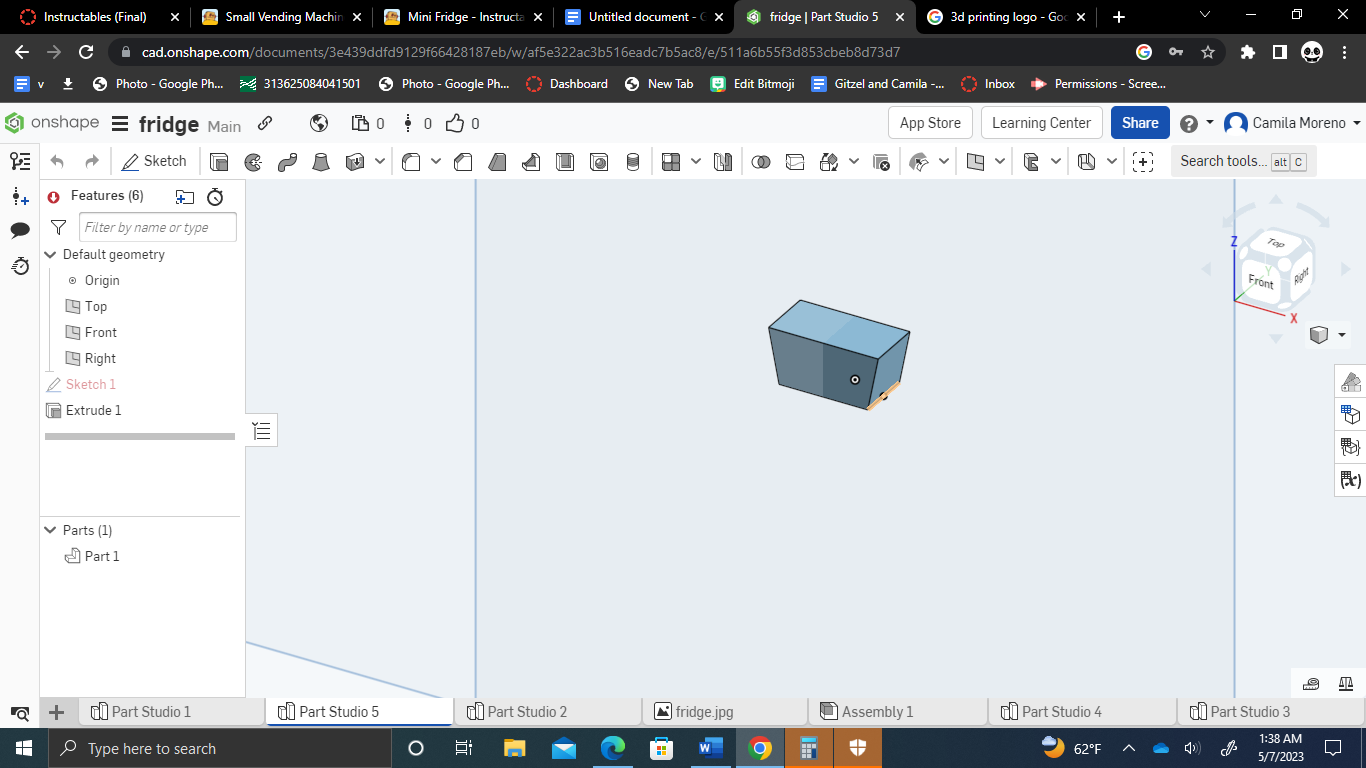Select the Fillet tool

pos(410,161)
